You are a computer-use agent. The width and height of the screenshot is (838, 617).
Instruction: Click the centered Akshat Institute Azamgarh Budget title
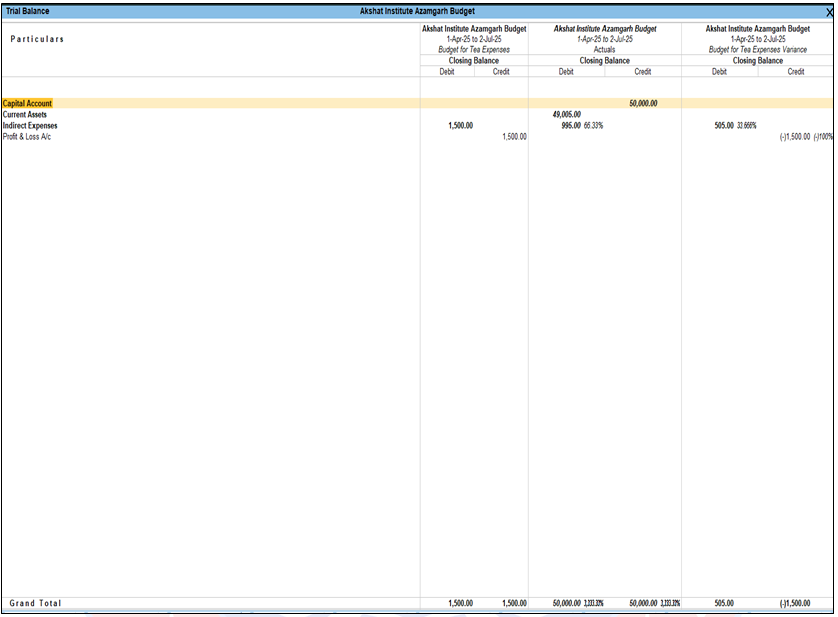418,11
